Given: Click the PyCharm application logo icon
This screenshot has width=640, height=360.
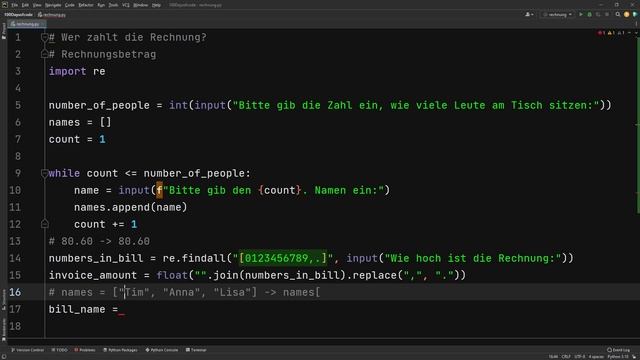Looking at the screenshot, I should coord(4,4).
